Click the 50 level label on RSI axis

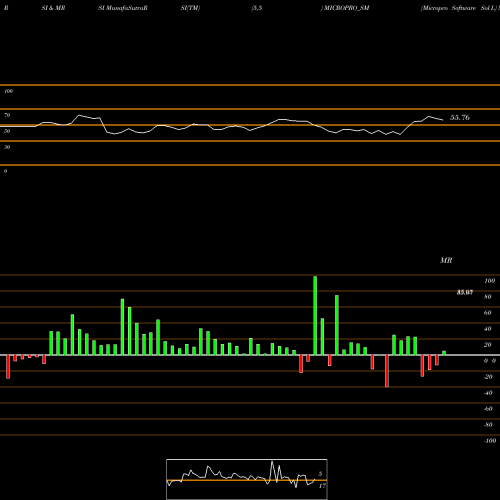[x=7, y=131]
